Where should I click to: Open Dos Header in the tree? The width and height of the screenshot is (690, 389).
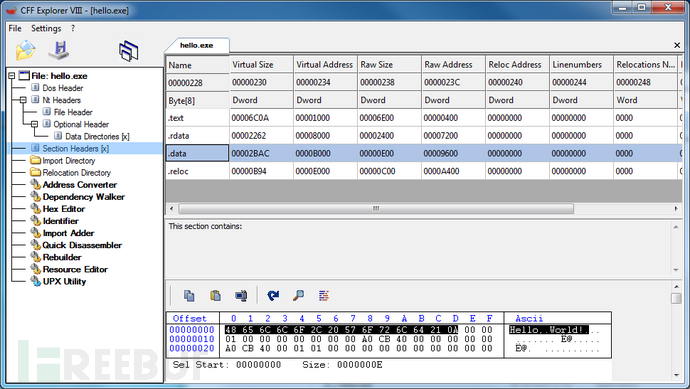pyautogui.click(x=63, y=88)
